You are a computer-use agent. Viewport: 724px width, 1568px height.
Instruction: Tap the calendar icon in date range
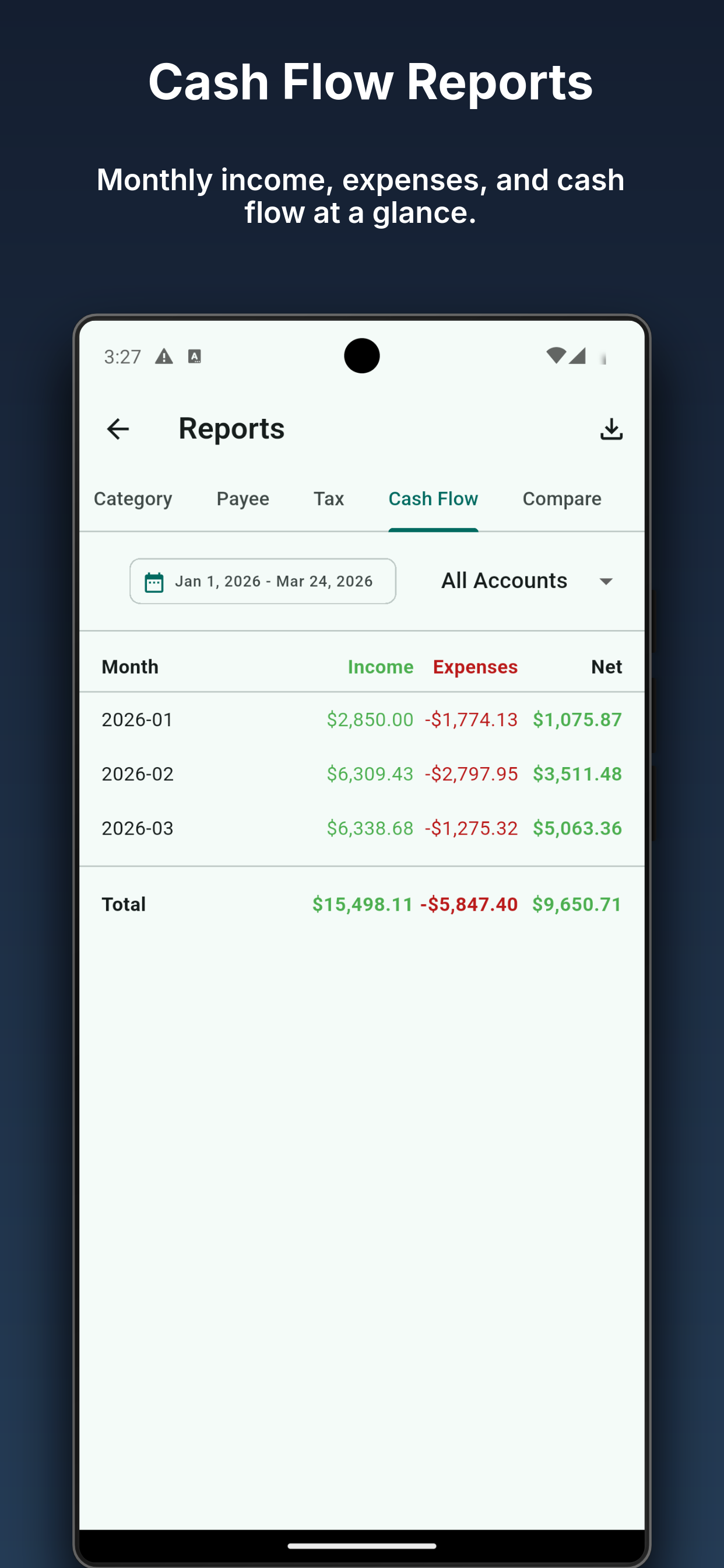(154, 582)
